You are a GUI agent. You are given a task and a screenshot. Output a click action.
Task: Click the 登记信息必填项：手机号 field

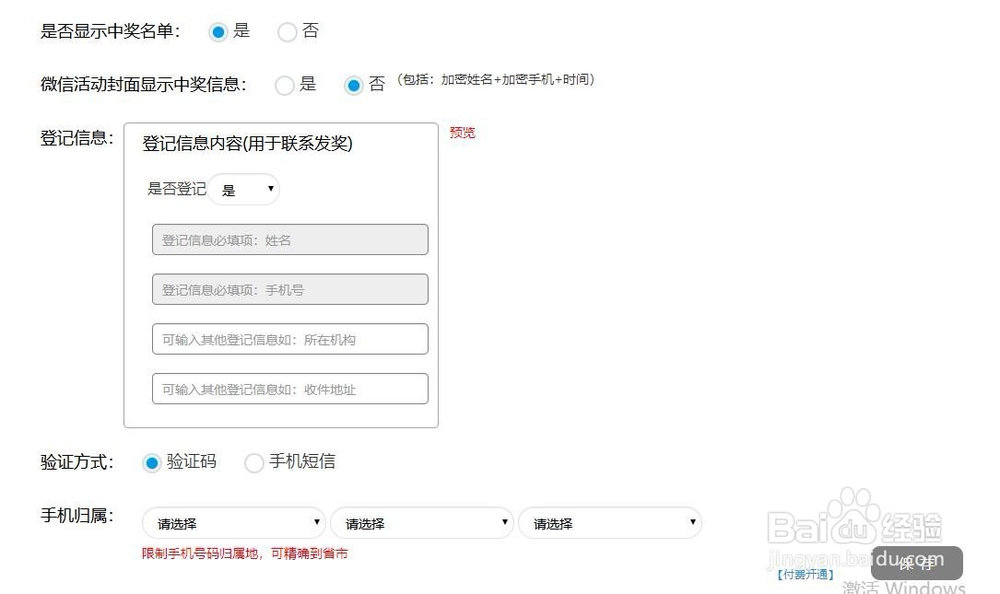pyautogui.click(x=288, y=289)
